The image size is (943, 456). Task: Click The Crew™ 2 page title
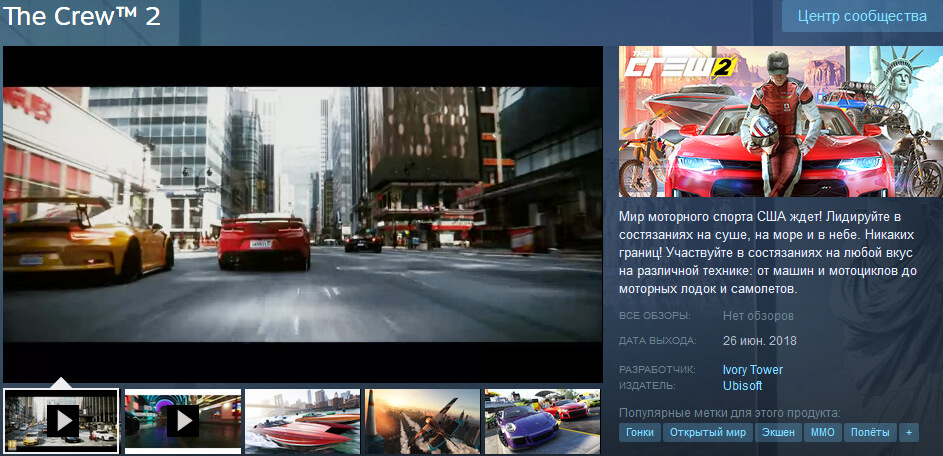pos(82,16)
